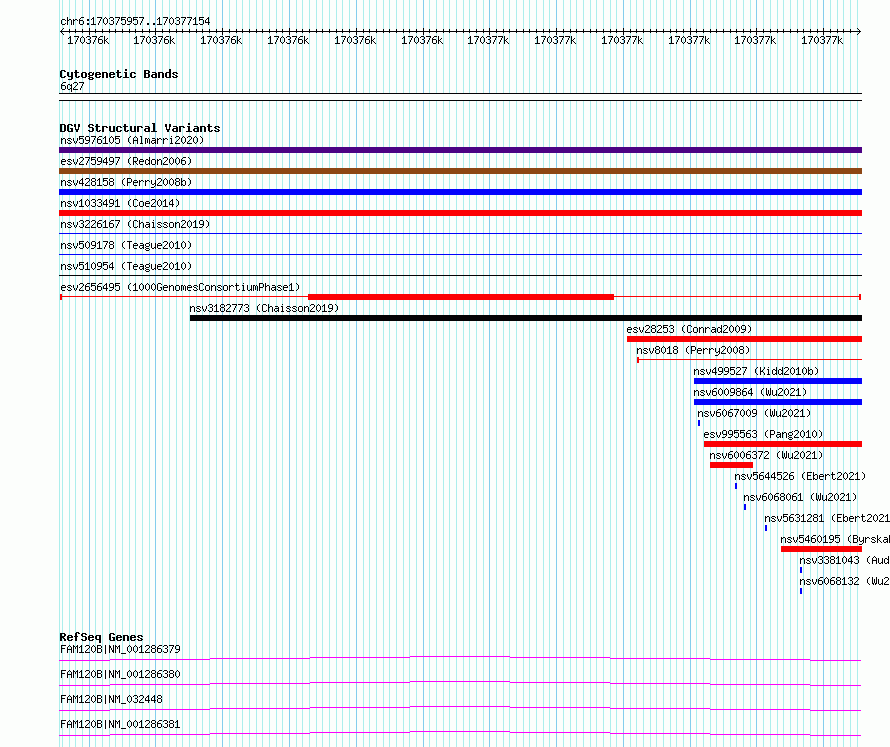
Task: Click the nsv499527 (Kidd2010b) label text
Action: point(756,371)
